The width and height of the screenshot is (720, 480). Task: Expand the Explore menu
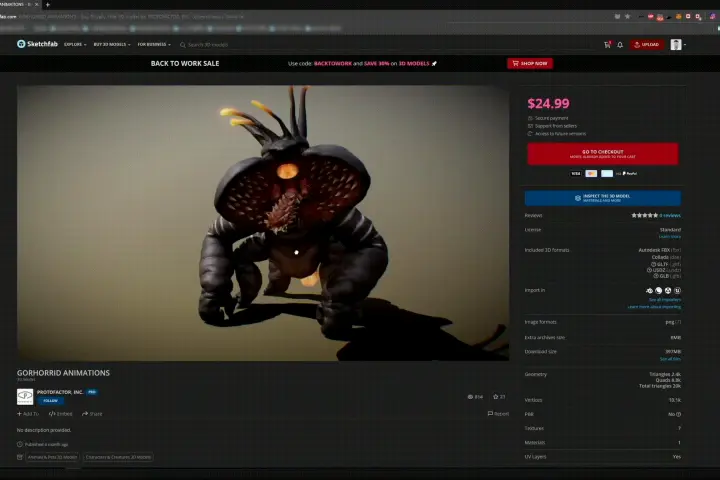click(x=75, y=45)
